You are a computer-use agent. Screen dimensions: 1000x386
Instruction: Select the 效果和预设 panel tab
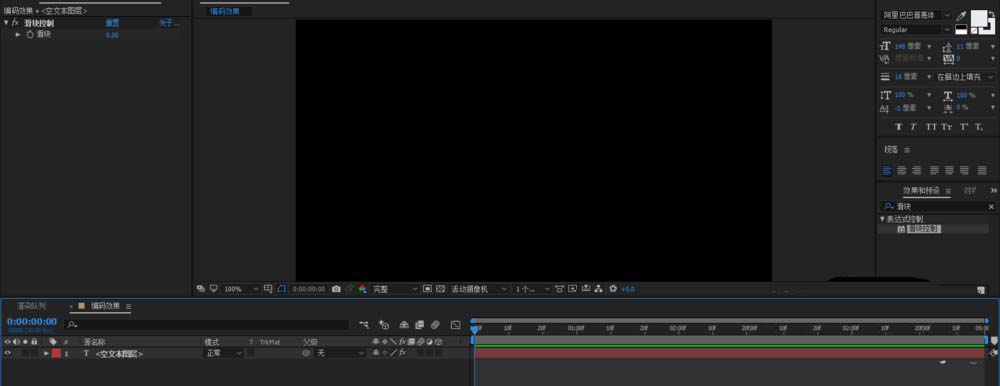click(922, 191)
